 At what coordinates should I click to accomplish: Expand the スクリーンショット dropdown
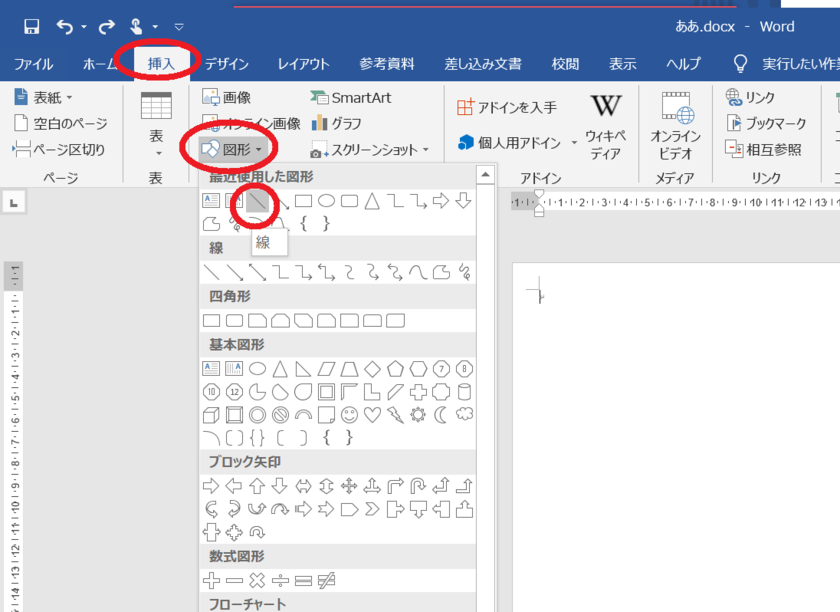click(x=370, y=150)
